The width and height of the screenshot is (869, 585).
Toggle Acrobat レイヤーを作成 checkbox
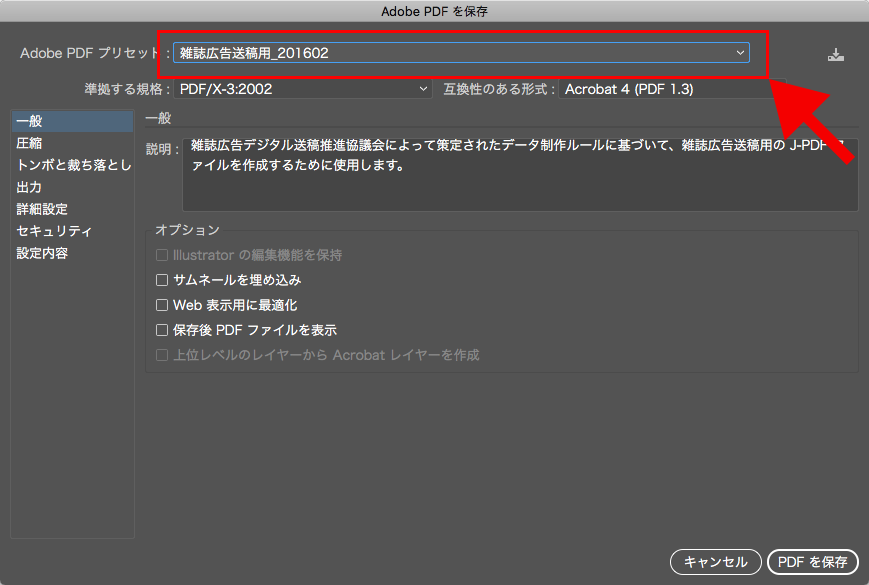click(162, 355)
